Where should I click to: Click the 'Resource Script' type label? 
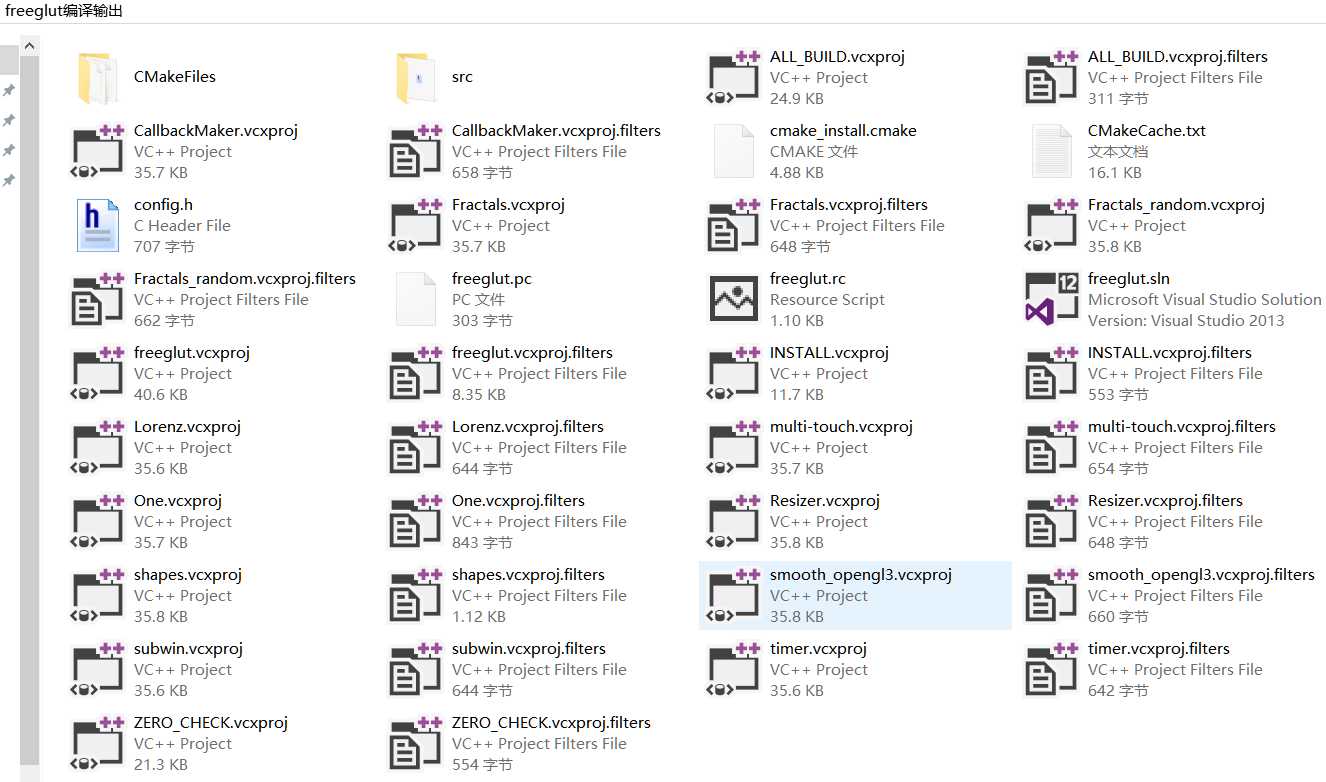pyautogui.click(x=827, y=300)
